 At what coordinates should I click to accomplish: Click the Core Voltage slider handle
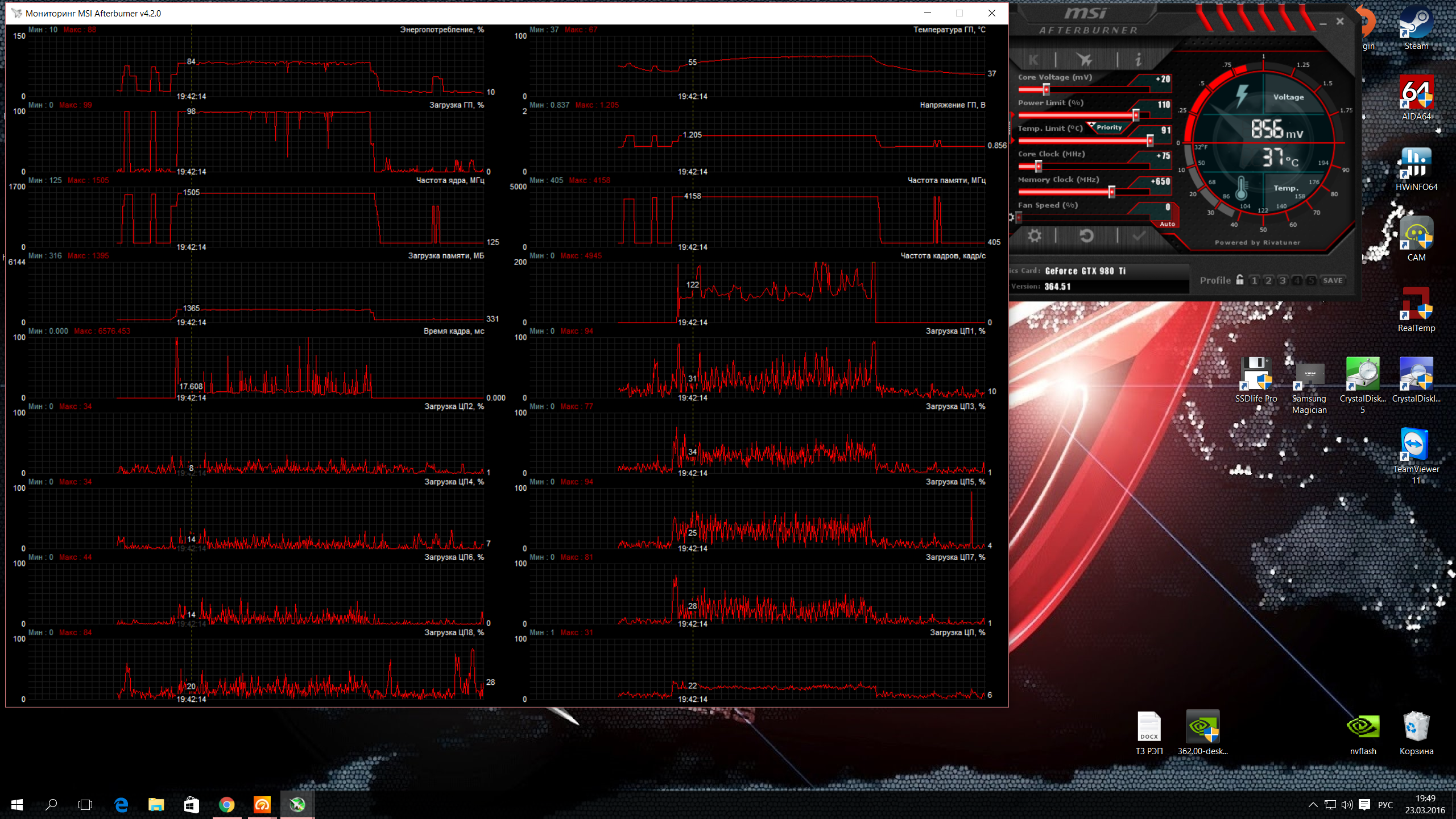[x=1046, y=89]
